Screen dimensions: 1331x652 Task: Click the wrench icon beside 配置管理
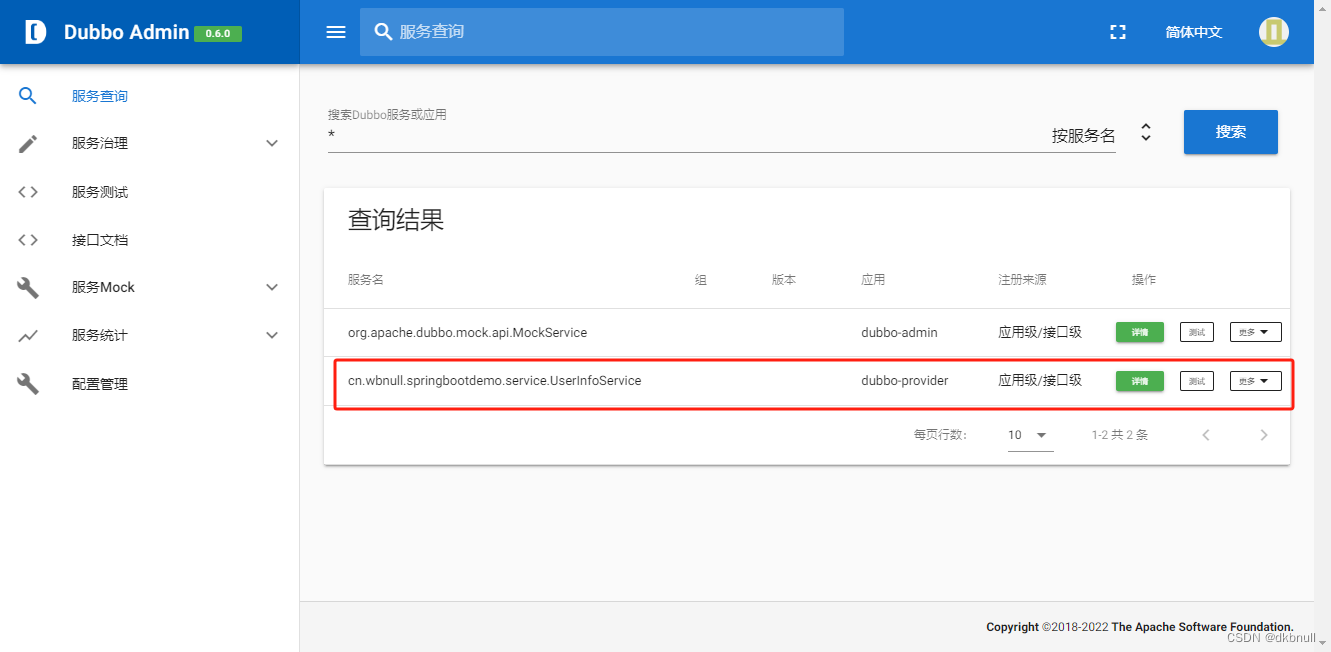tap(28, 384)
